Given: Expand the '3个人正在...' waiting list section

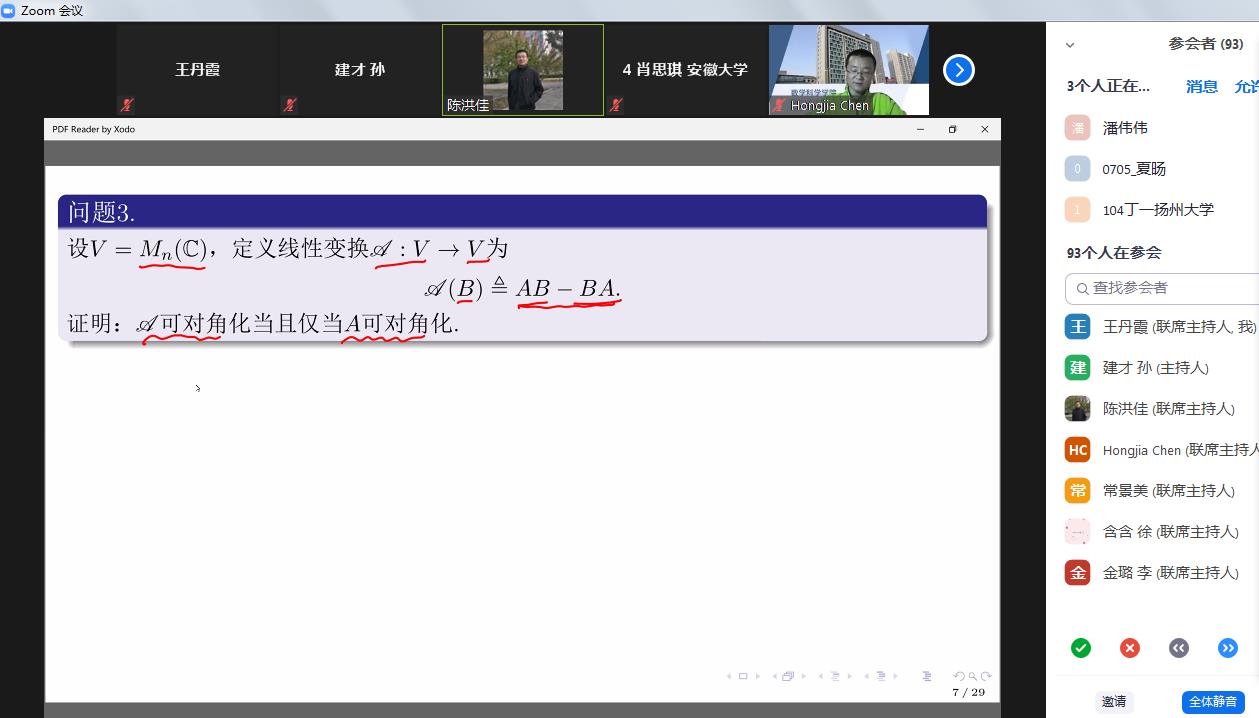Looking at the screenshot, I should pos(1108,86).
